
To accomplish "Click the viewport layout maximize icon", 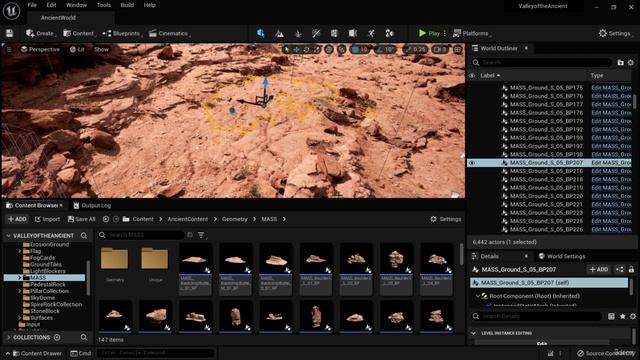I will click(458, 50).
